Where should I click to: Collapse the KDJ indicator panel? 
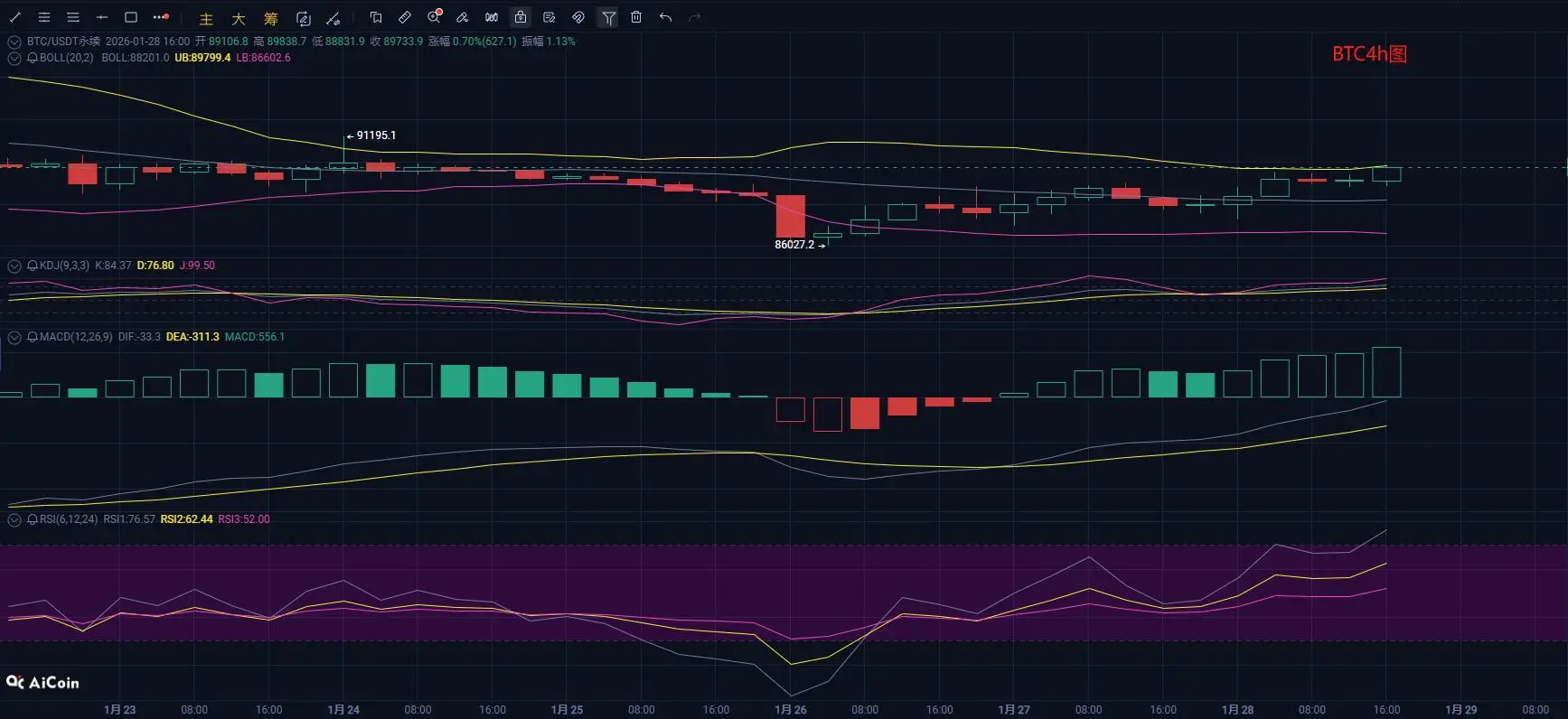pos(14,266)
